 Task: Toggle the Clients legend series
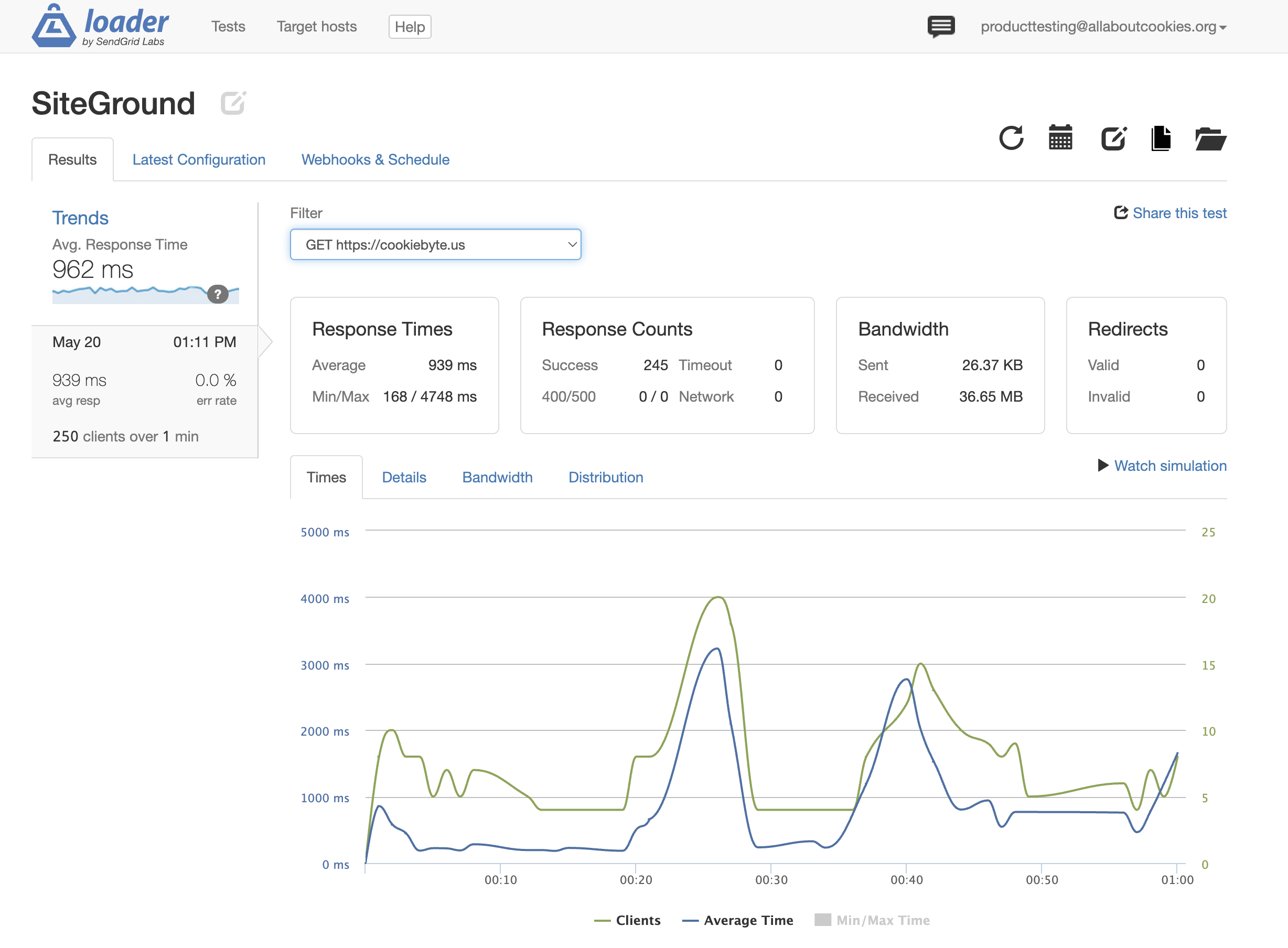tap(627, 920)
